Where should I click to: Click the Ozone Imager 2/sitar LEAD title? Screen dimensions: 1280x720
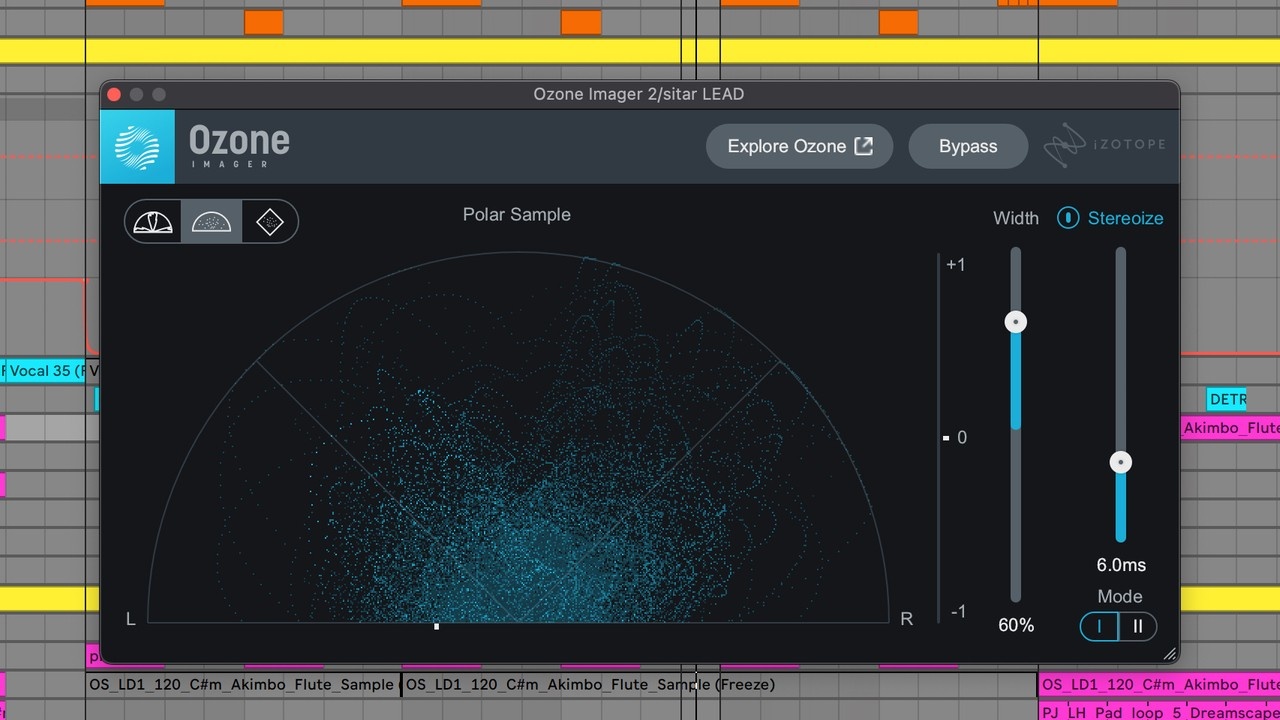click(639, 94)
